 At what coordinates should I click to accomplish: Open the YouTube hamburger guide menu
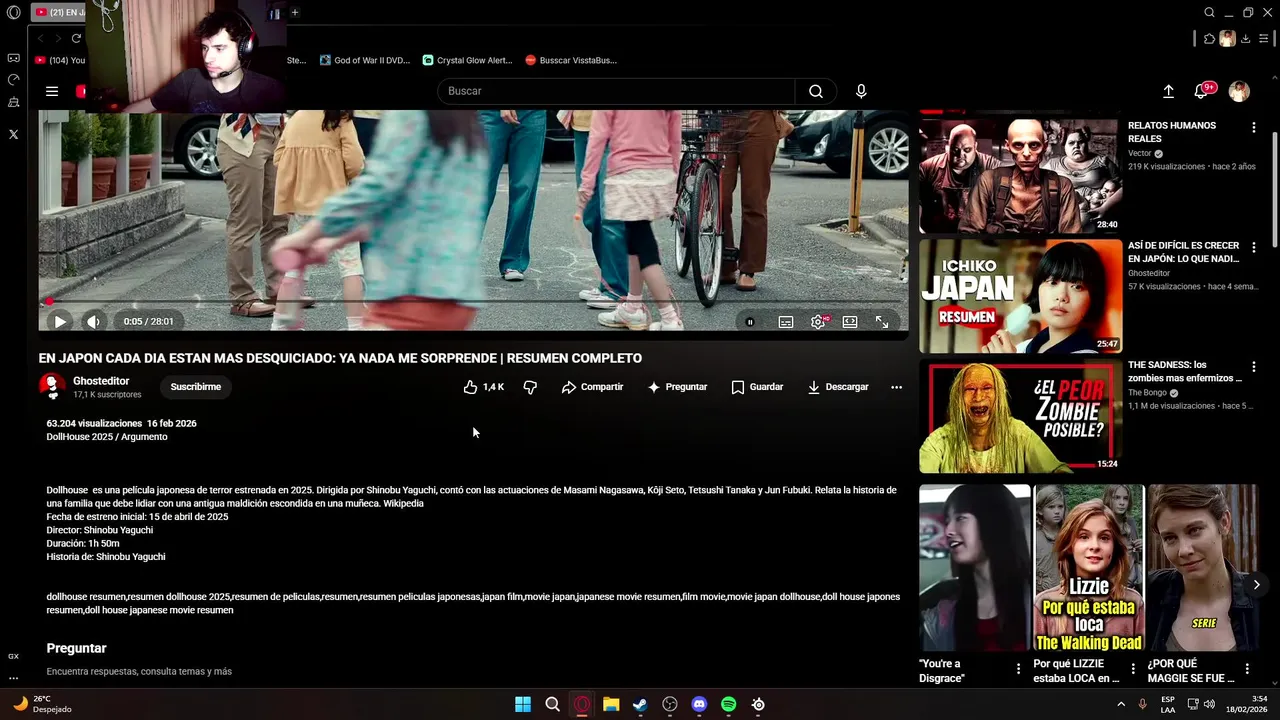[52, 91]
